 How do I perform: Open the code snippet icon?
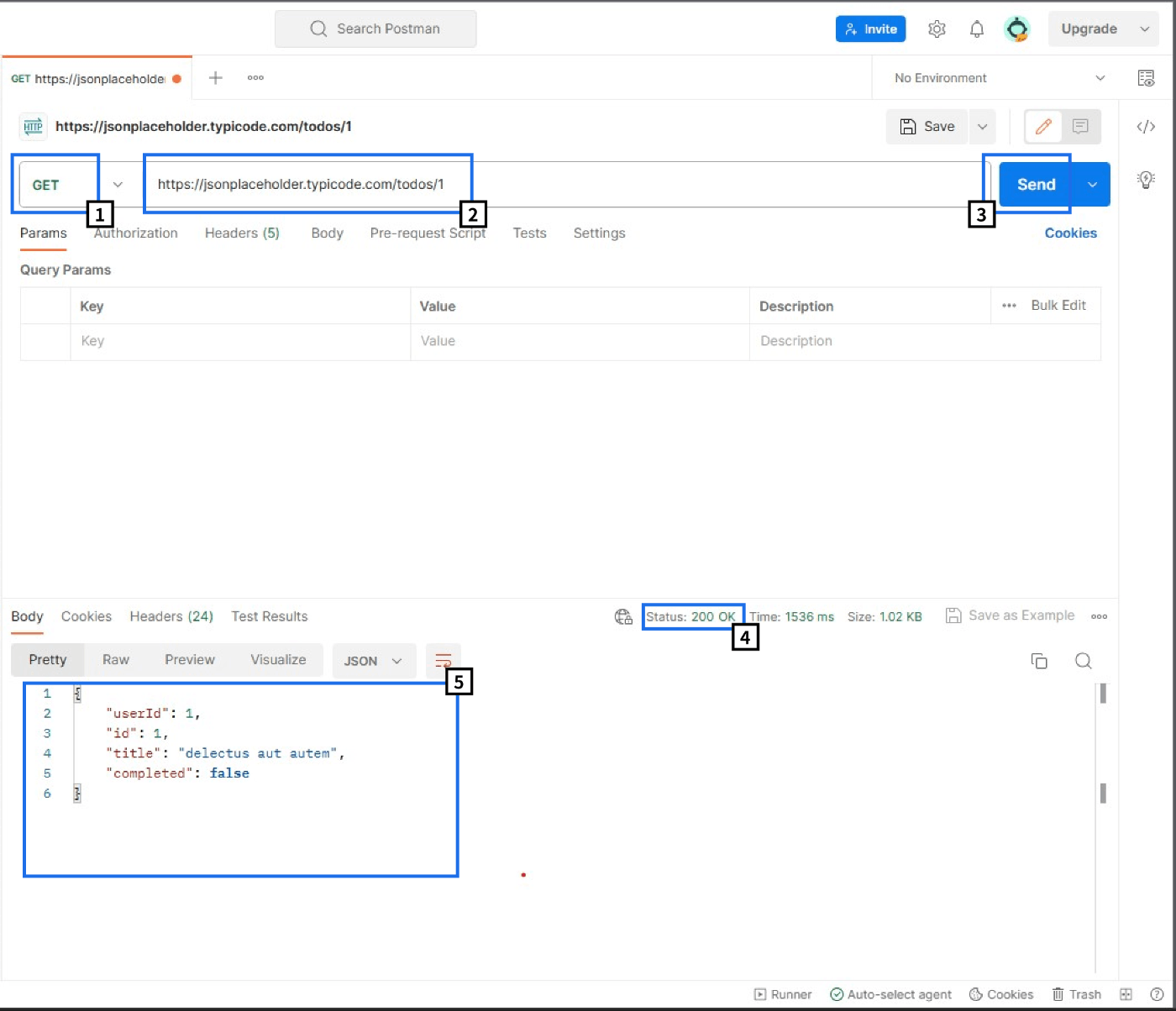coord(1146,127)
